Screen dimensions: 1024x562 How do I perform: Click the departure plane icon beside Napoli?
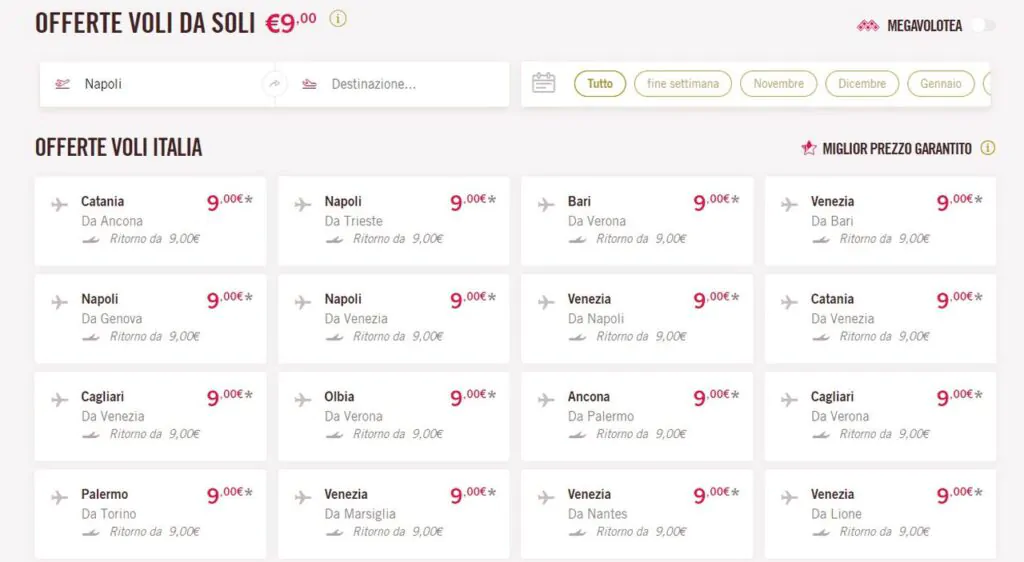pyautogui.click(x=63, y=84)
